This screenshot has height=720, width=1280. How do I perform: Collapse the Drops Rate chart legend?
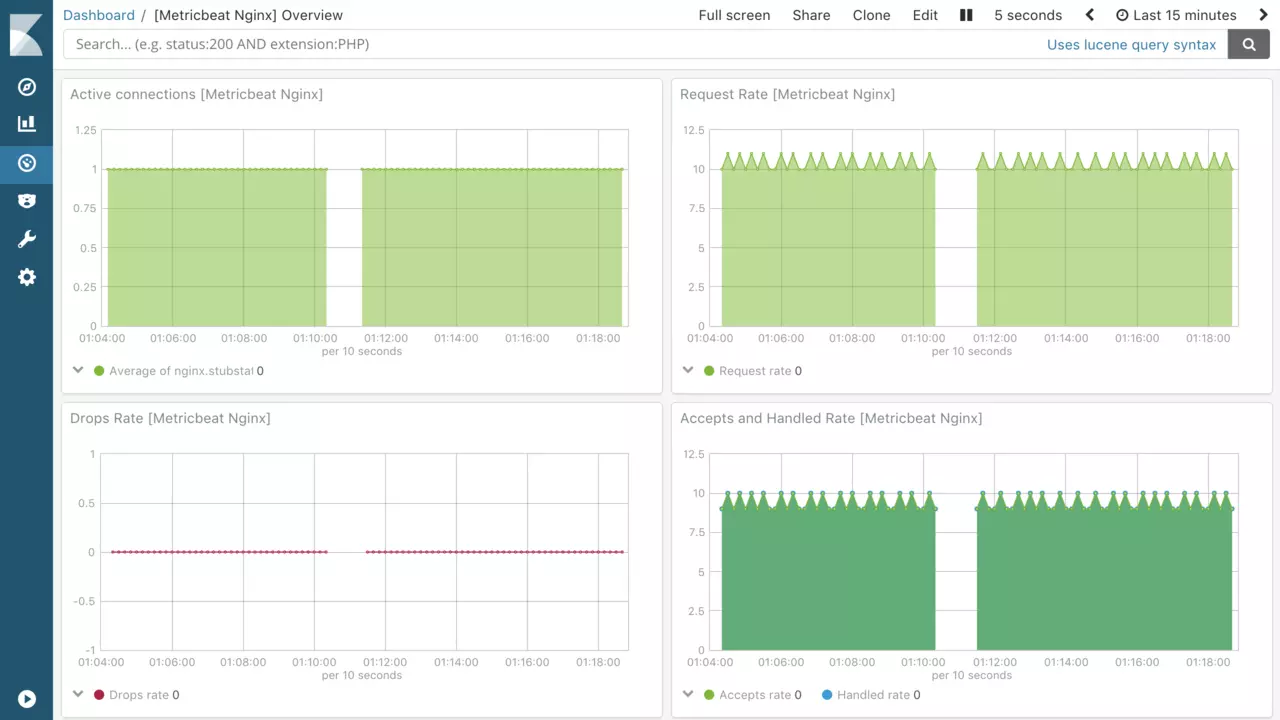(78, 694)
